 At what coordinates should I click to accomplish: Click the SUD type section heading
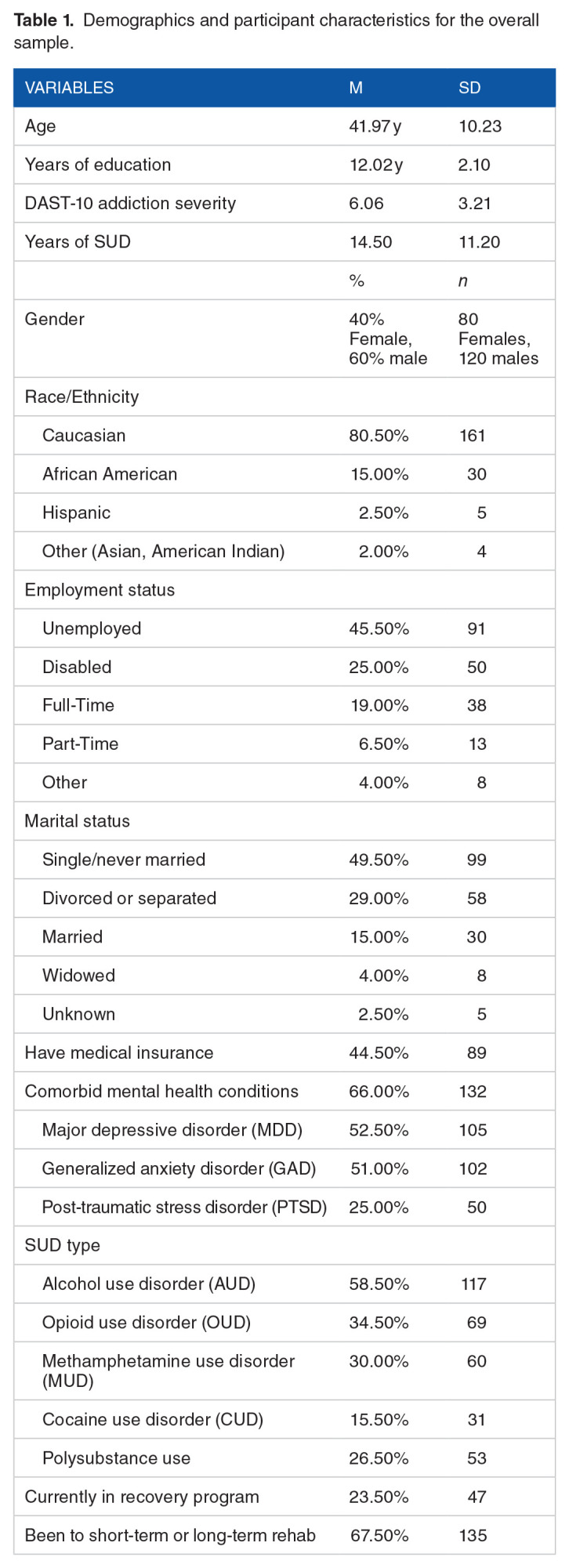pyautogui.click(x=62, y=1245)
